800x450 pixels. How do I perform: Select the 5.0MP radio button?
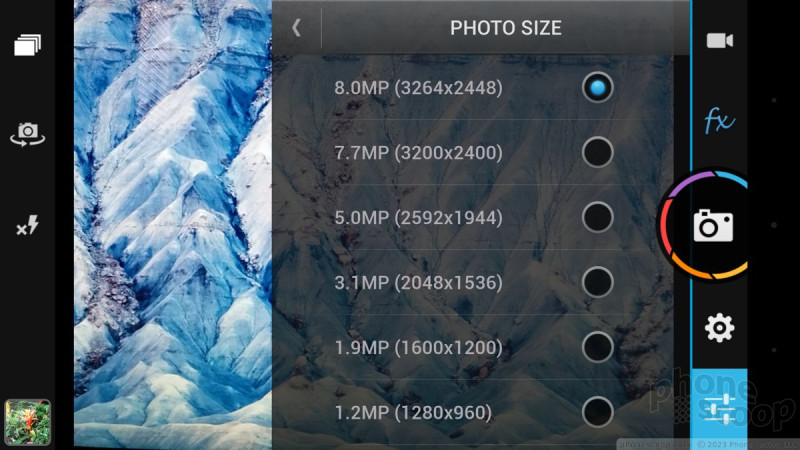[597, 217]
